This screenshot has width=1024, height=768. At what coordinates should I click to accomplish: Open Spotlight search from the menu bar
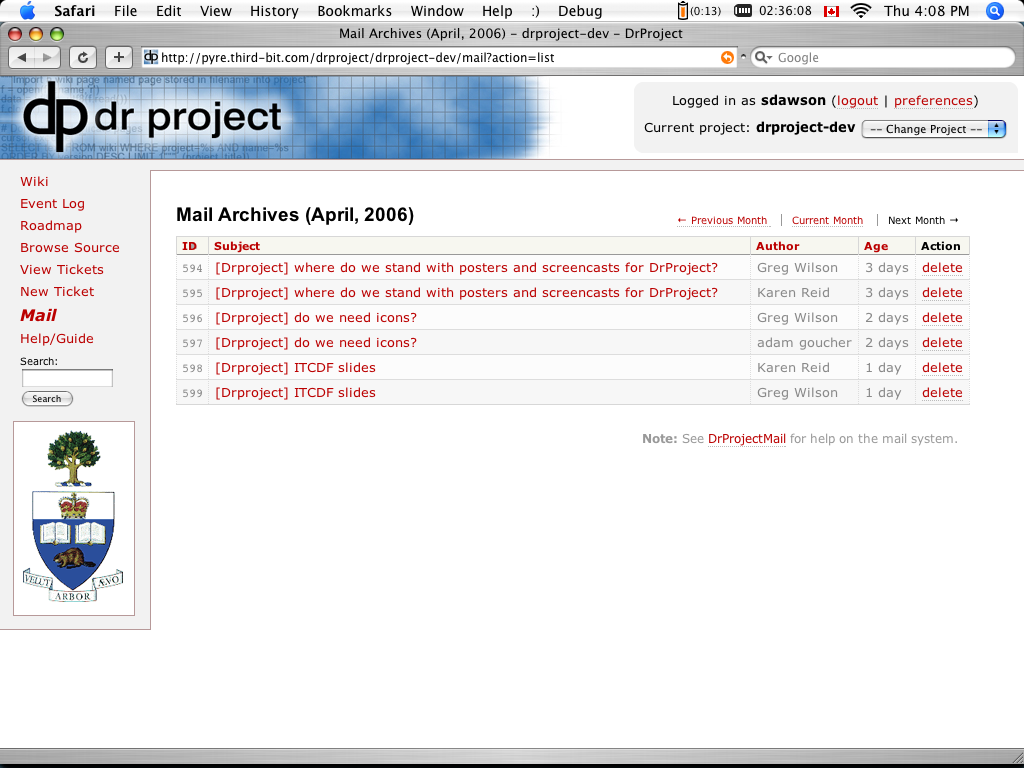pyautogui.click(x=996, y=11)
